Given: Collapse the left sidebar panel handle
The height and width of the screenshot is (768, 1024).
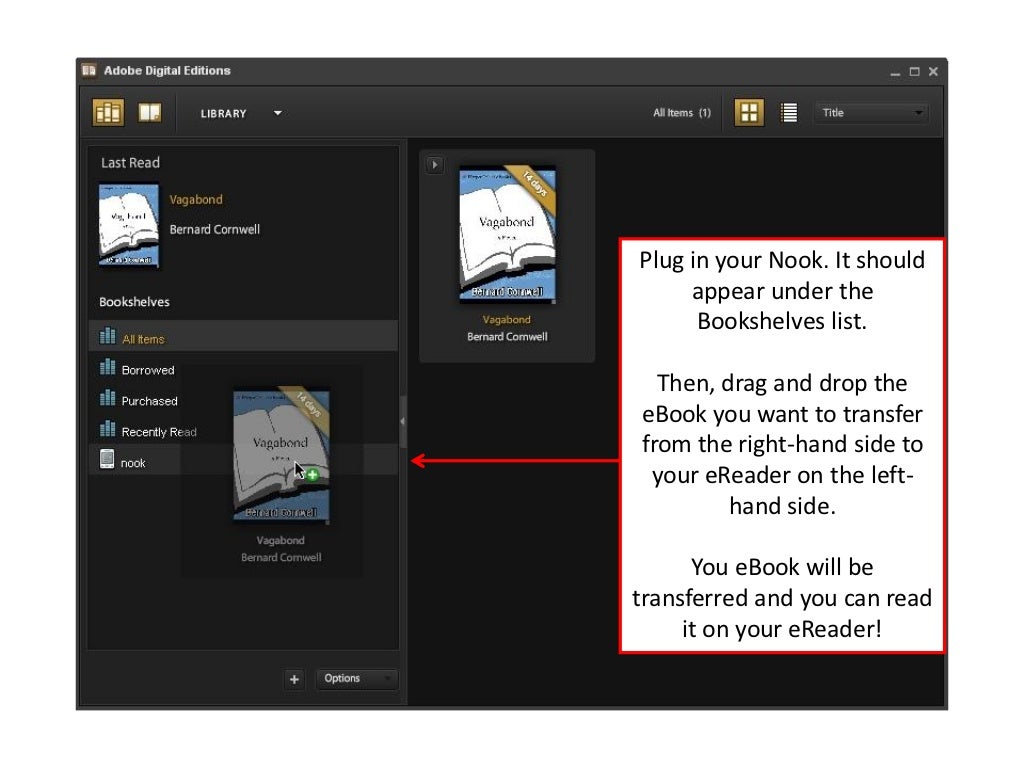Looking at the screenshot, I should click(403, 421).
